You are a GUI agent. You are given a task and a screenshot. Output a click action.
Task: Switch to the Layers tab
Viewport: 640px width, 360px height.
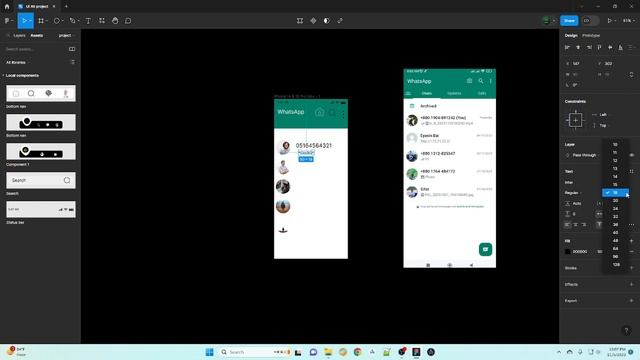19,36
